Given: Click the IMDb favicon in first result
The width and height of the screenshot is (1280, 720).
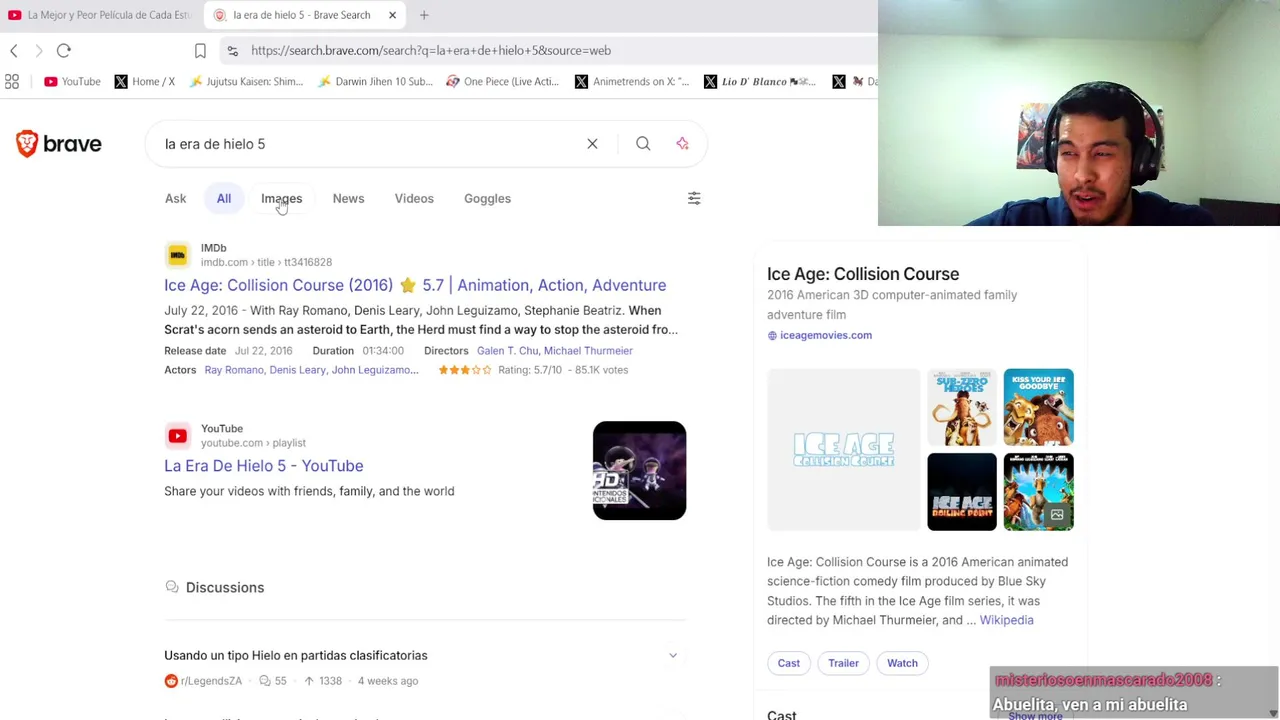Looking at the screenshot, I should 177,255.
